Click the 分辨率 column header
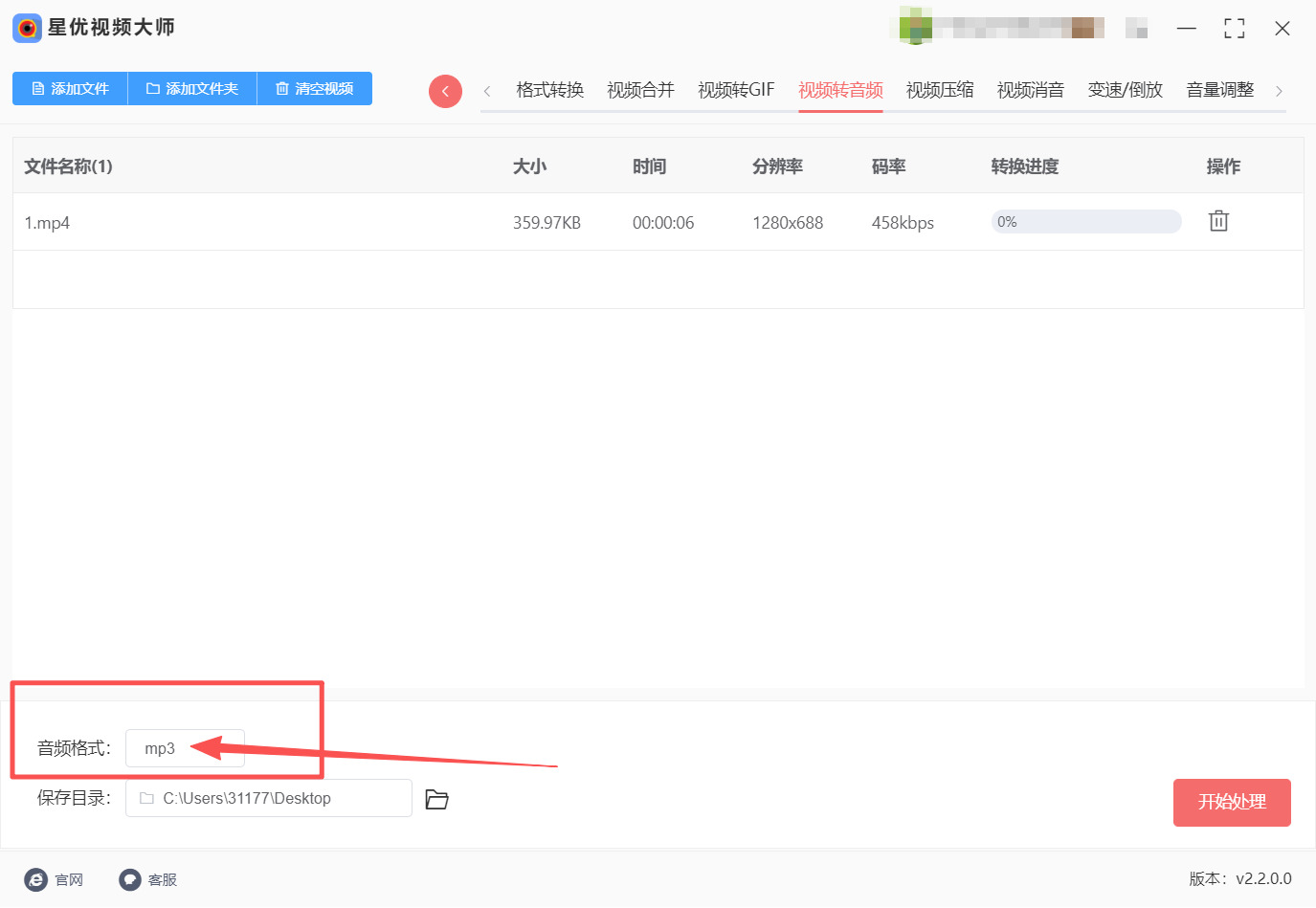Viewport: 1316px width, 908px height. tap(777, 166)
